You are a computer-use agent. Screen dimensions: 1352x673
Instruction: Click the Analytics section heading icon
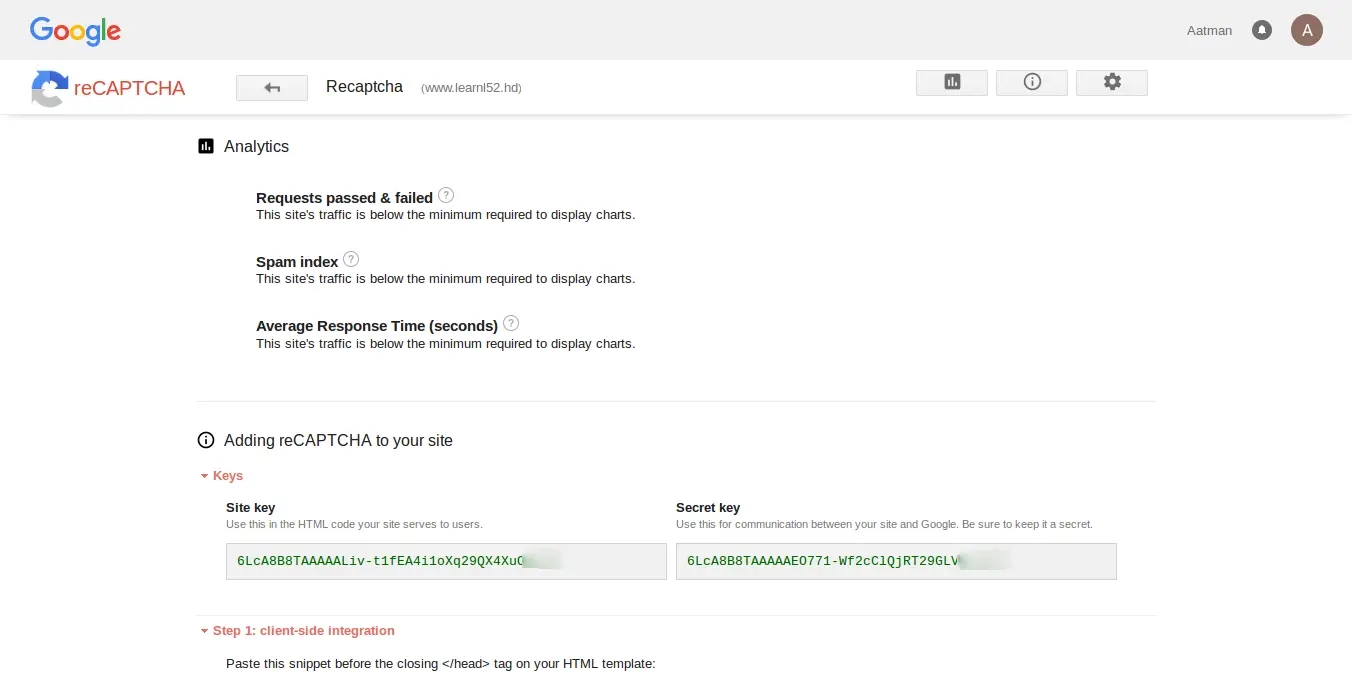[x=206, y=146]
